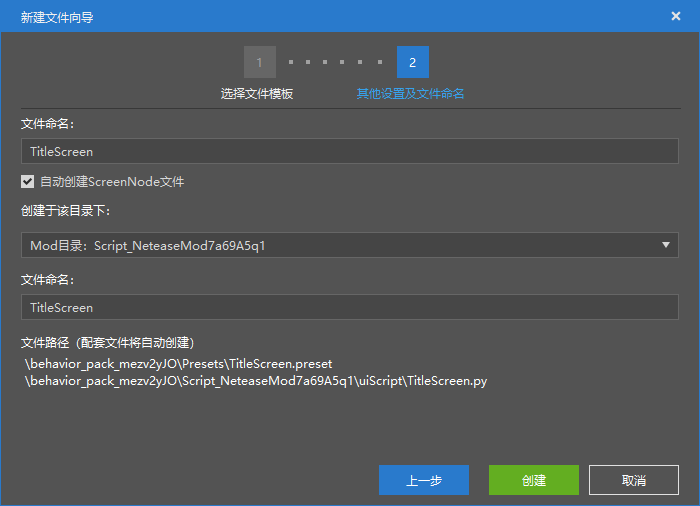Click the 新建文件向导 title bar text
The width and height of the screenshot is (700, 506).
[x=57, y=17]
